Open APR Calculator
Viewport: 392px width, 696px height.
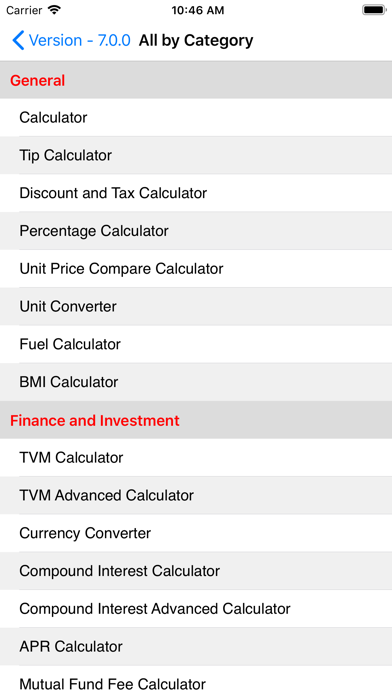click(196, 646)
